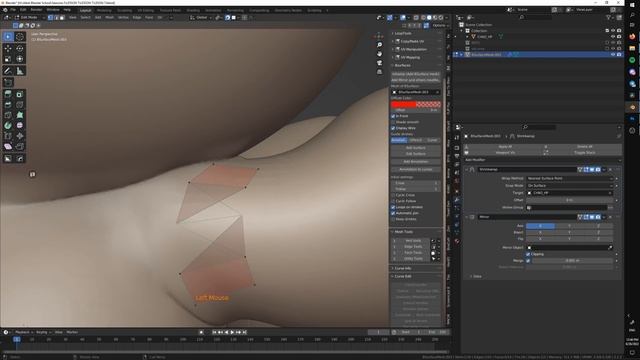Click the Add Annotation button

coord(416,162)
